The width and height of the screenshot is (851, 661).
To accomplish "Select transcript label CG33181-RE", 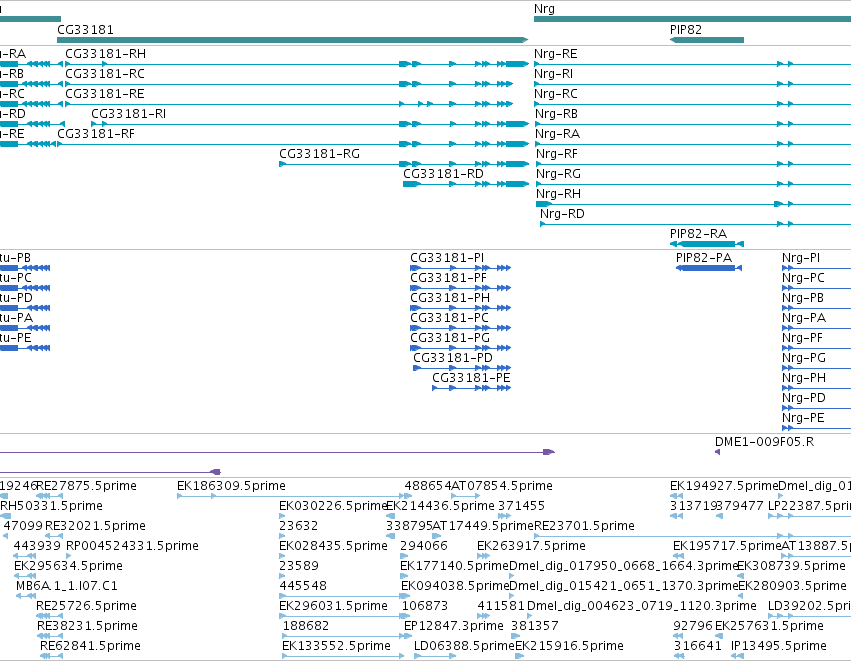I will click(105, 94).
